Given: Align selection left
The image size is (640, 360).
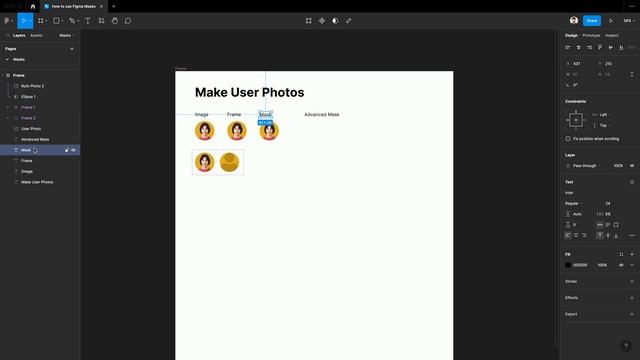Looking at the screenshot, I should [x=568, y=47].
